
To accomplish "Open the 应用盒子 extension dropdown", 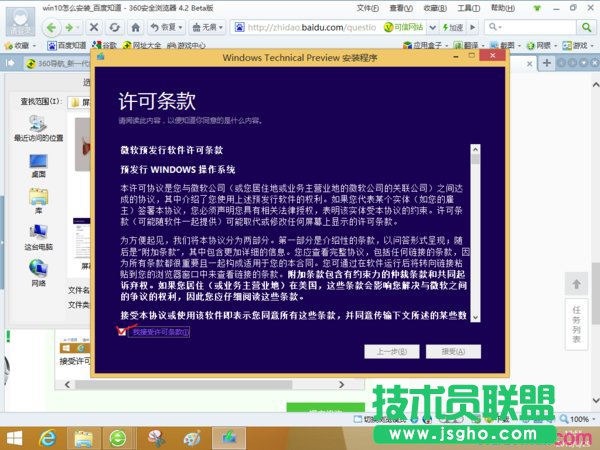I will [x=425, y=46].
